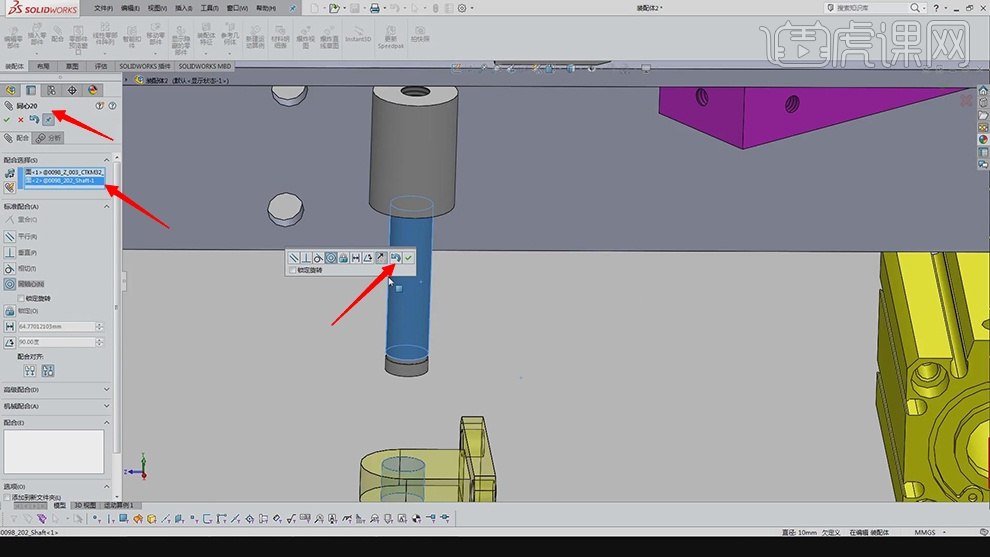Select the Parallel (平行) mate type

coord(10,236)
